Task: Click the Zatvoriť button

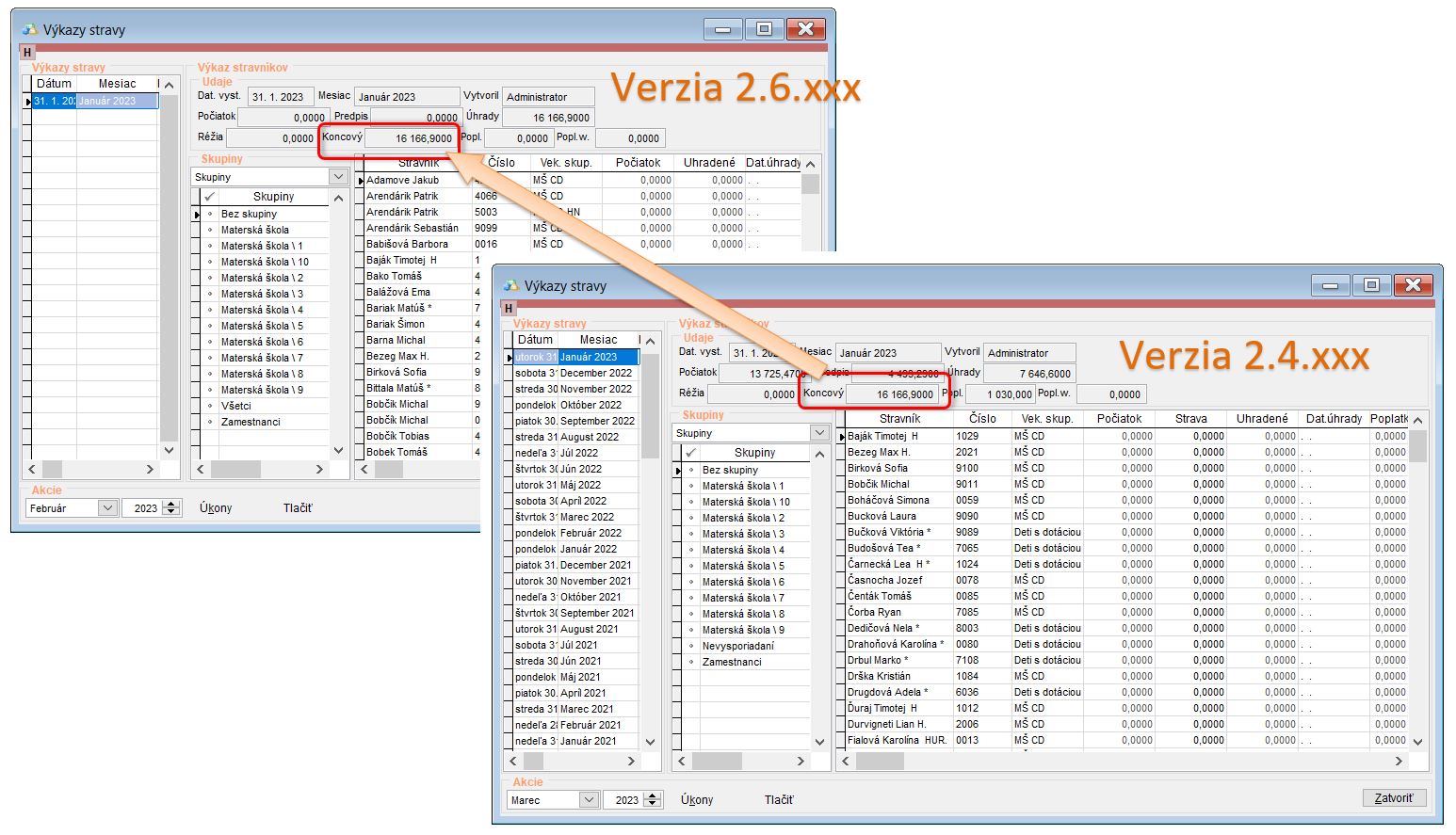Action: pos(1393,798)
